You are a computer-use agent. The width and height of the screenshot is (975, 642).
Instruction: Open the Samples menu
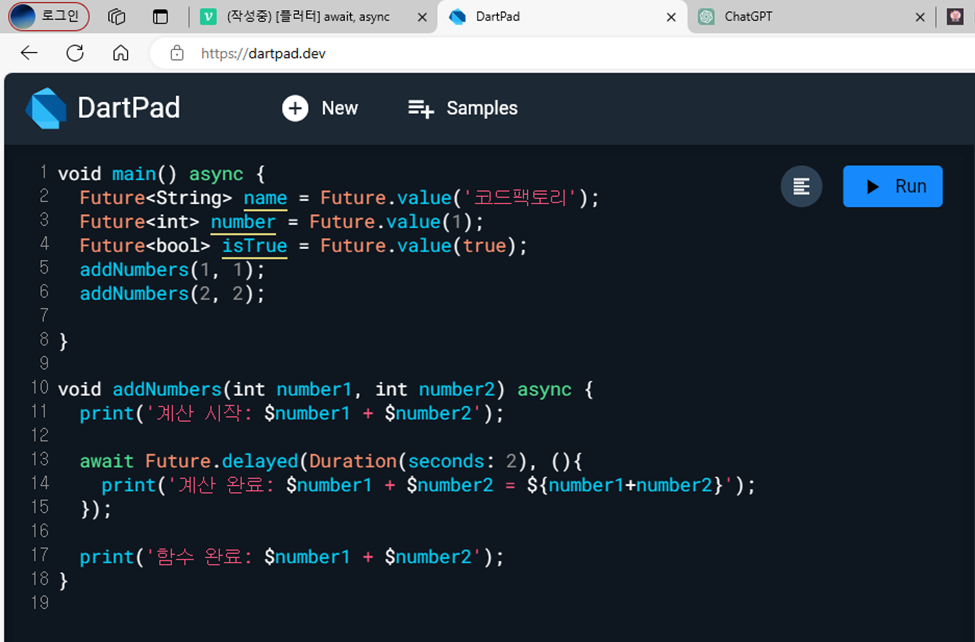click(463, 108)
